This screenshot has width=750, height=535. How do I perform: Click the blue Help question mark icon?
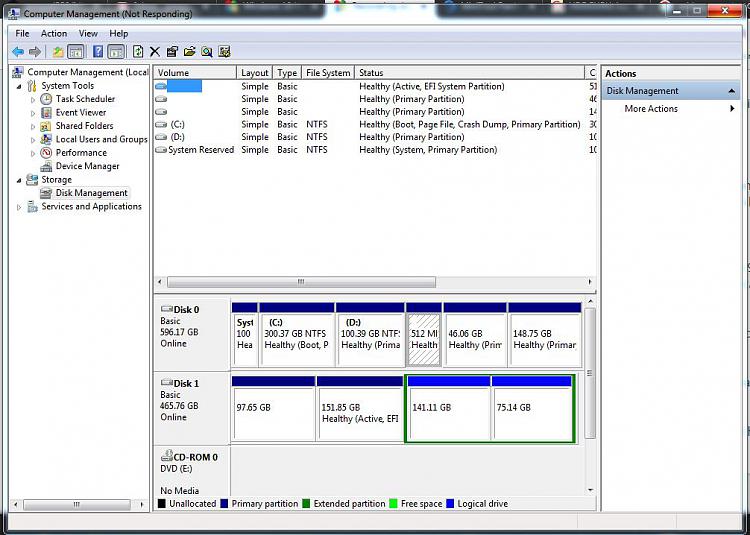[x=98, y=52]
